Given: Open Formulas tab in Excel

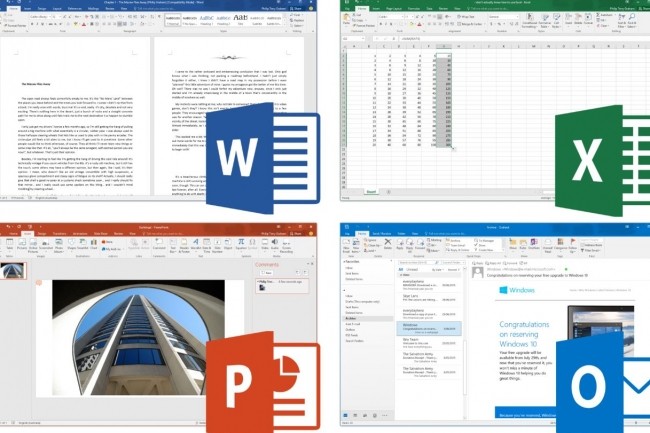Looking at the screenshot, I should tap(413, 8).
